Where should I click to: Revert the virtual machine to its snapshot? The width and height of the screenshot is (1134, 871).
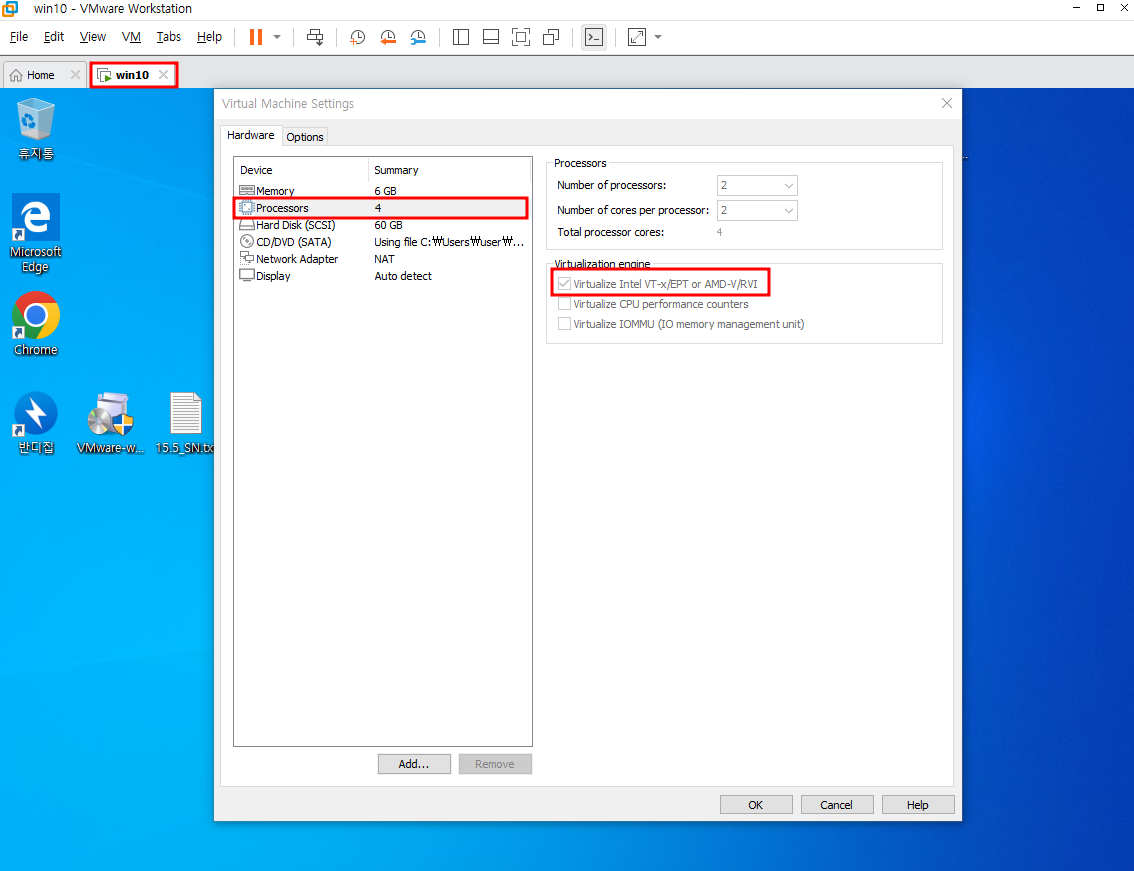(388, 37)
